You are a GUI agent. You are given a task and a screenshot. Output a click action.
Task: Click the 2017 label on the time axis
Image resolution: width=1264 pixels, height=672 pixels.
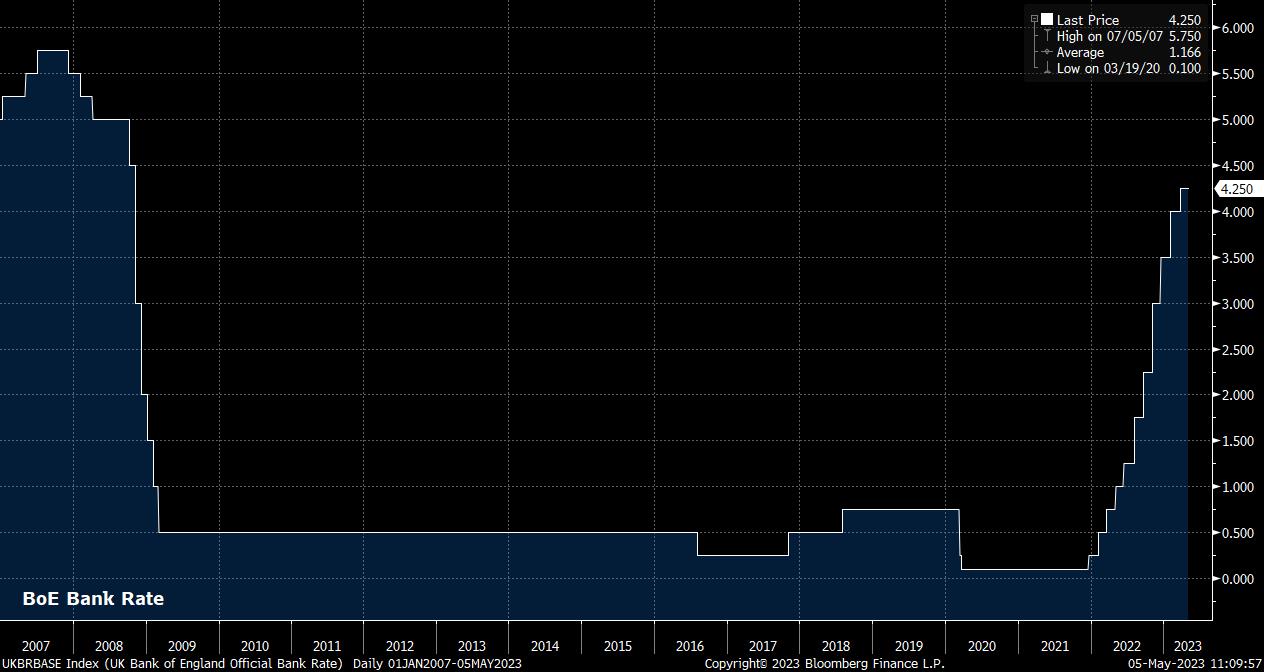[x=763, y=646]
